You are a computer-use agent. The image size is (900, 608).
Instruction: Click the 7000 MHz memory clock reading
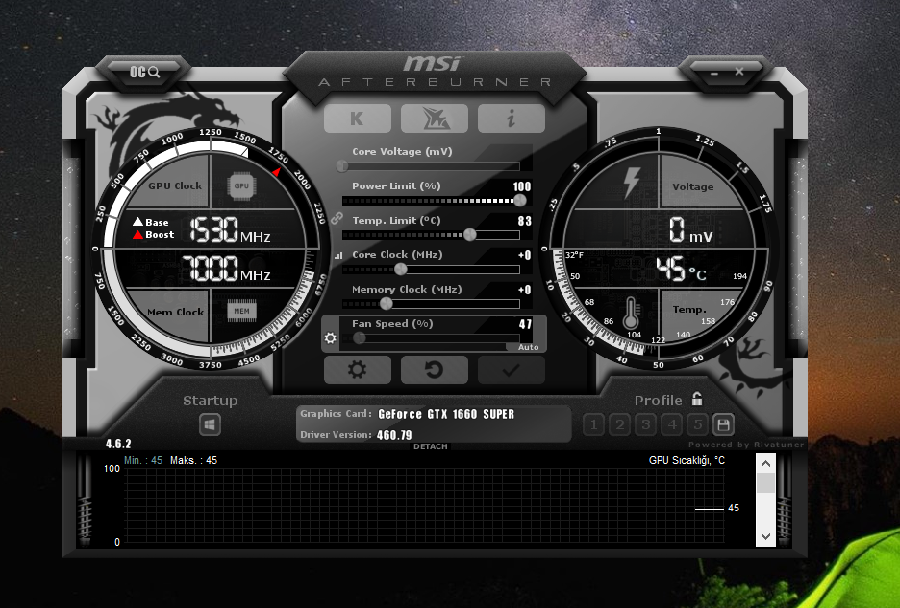pos(226,268)
